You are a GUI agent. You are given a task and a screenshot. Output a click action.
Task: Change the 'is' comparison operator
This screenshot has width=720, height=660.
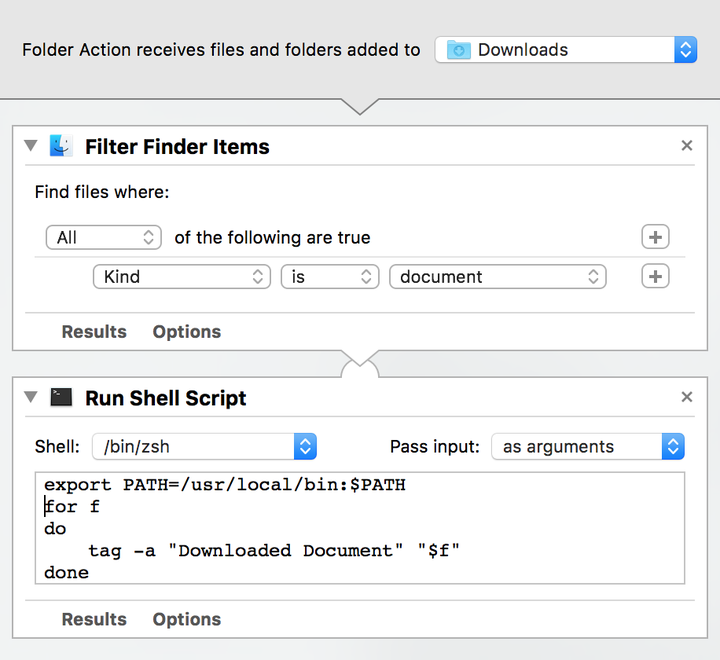[x=330, y=277]
